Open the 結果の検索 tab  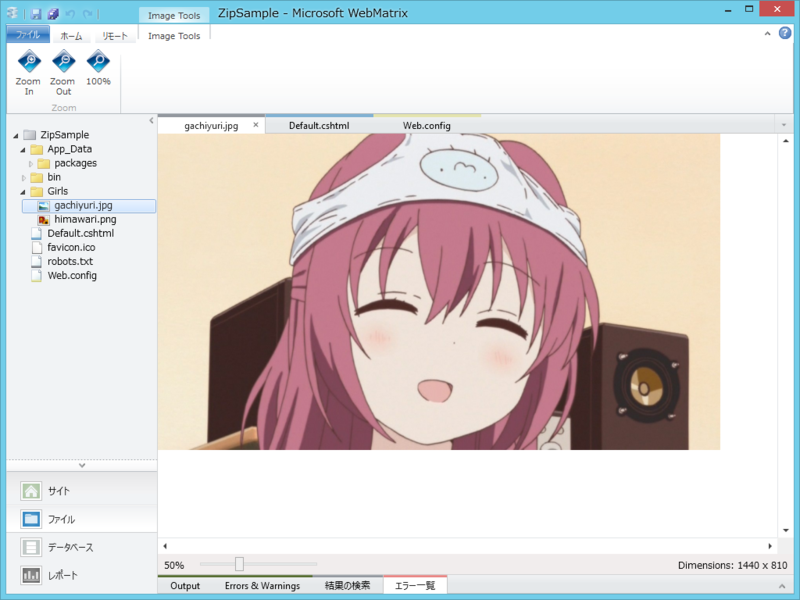[347, 586]
